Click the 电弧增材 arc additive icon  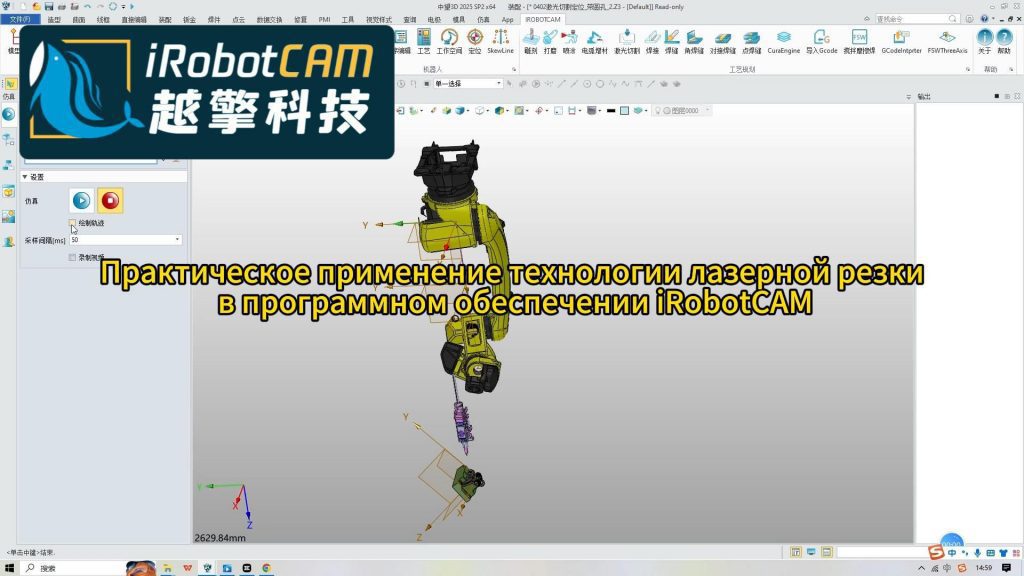point(594,41)
